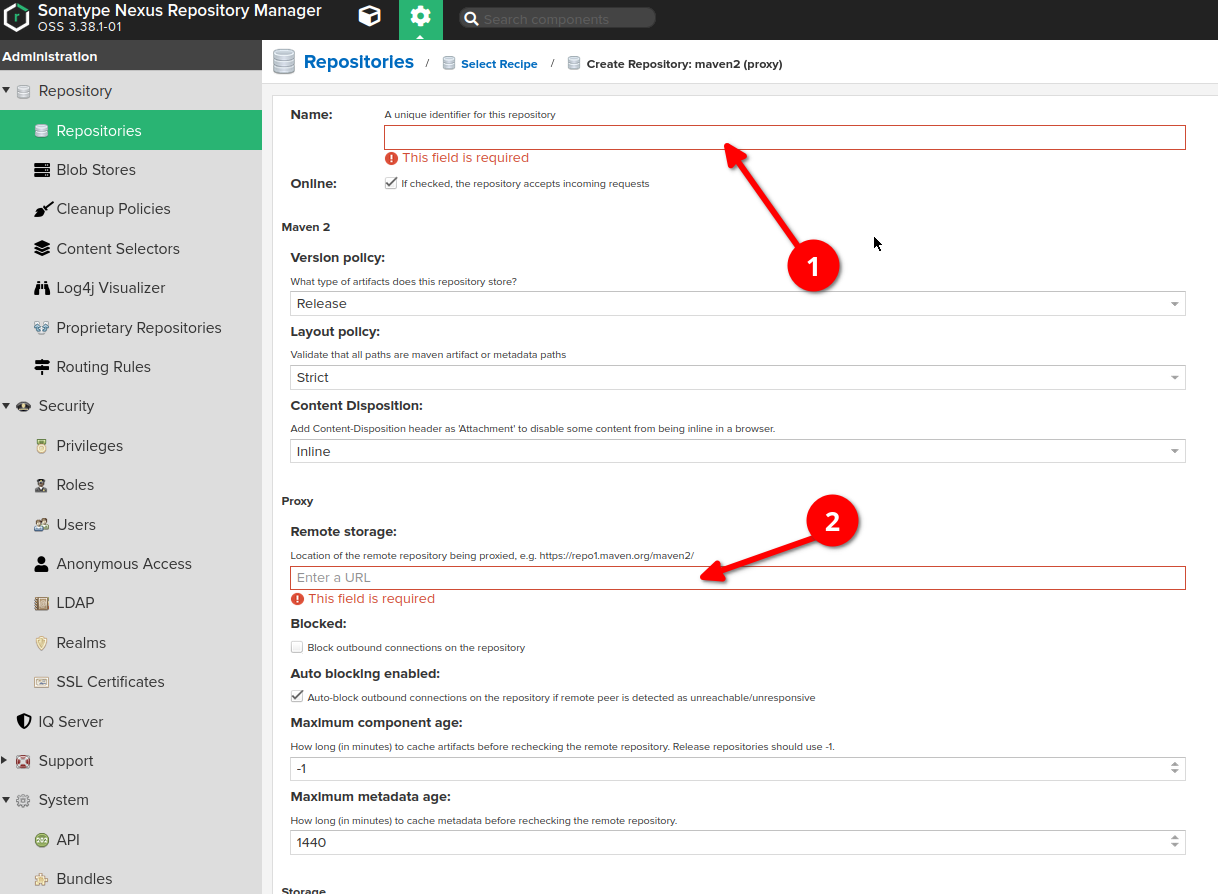Click the Repository folder icon in sidebar
This screenshot has height=894, width=1218.
23,91
